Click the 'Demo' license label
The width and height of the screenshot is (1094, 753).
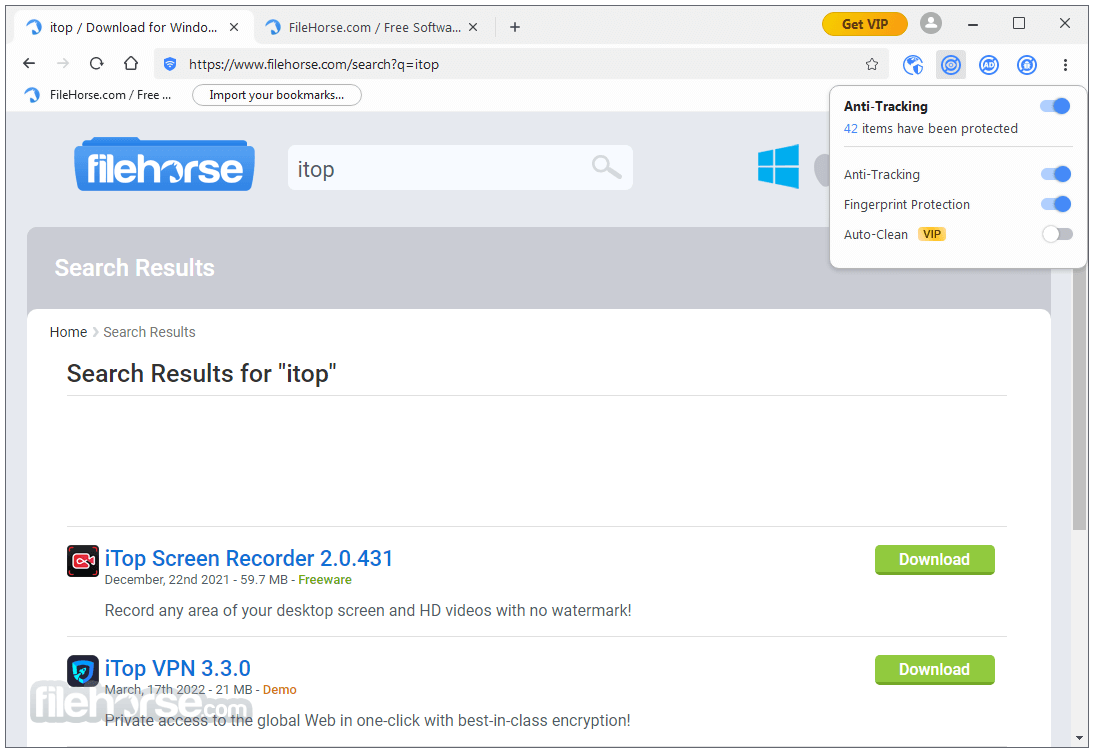click(280, 689)
